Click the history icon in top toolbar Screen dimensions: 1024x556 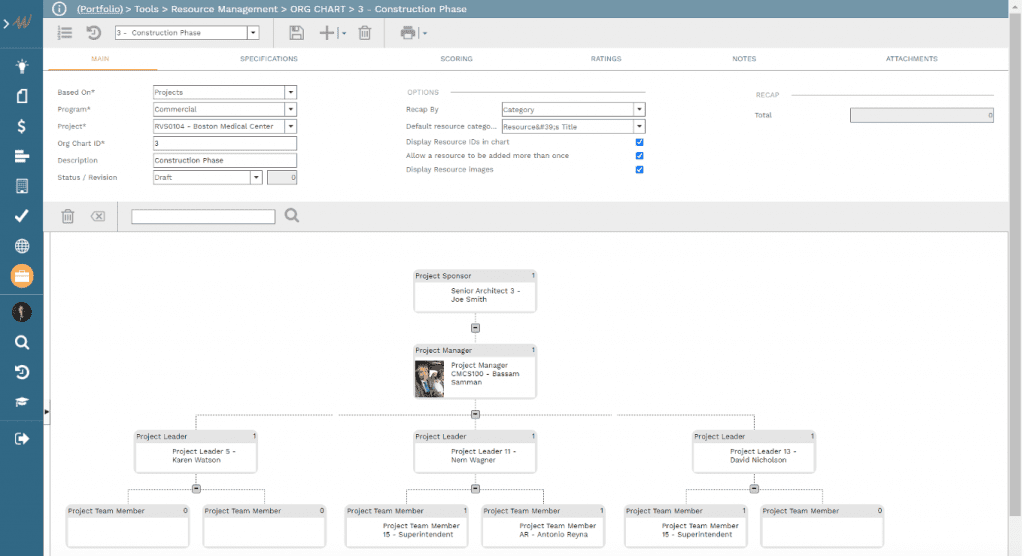[93, 33]
